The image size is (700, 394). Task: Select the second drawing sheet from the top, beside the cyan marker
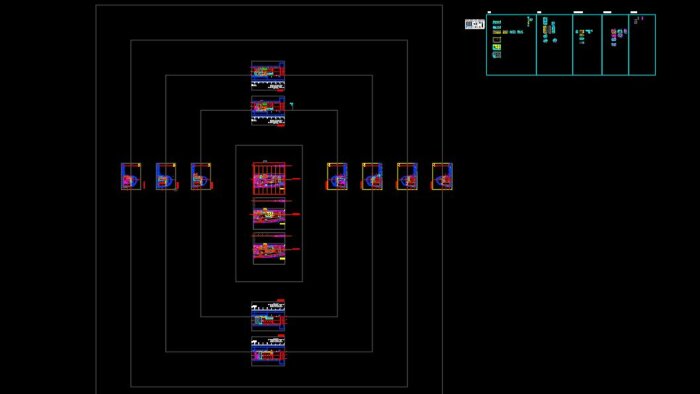pos(268,111)
